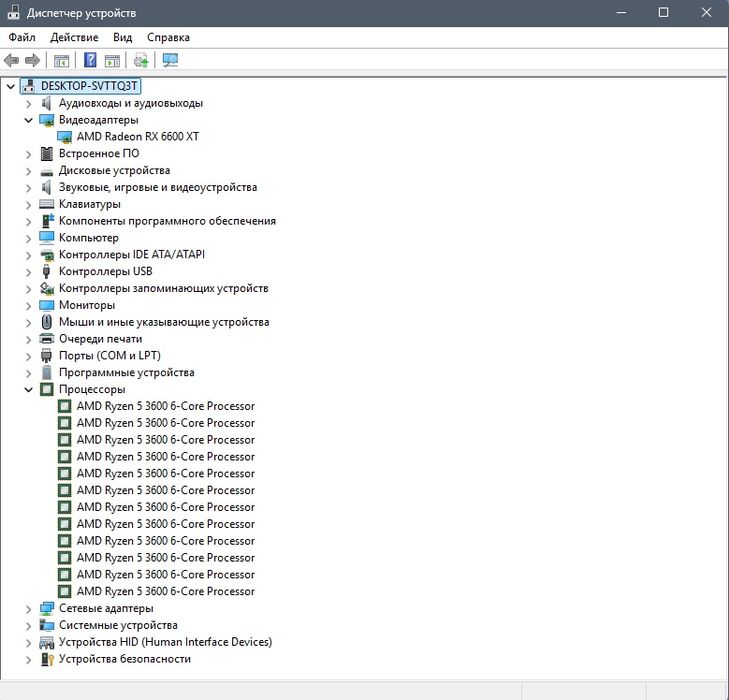Expand the Системные устройства category
Image resolution: width=729 pixels, height=700 pixels.
point(28,626)
